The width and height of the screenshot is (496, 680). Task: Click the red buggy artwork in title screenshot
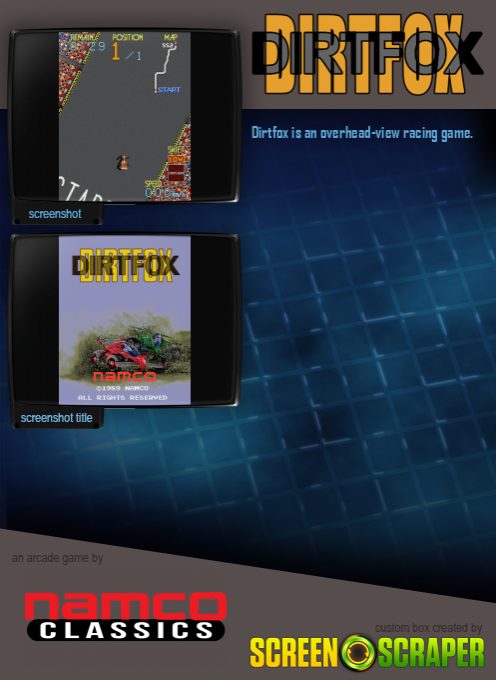[122, 353]
